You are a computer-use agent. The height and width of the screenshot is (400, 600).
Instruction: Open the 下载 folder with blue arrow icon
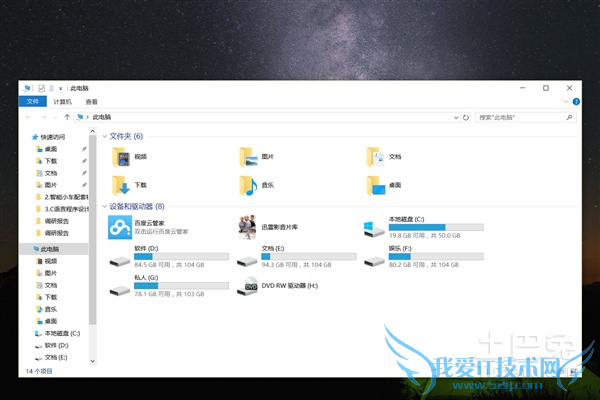tap(129, 185)
